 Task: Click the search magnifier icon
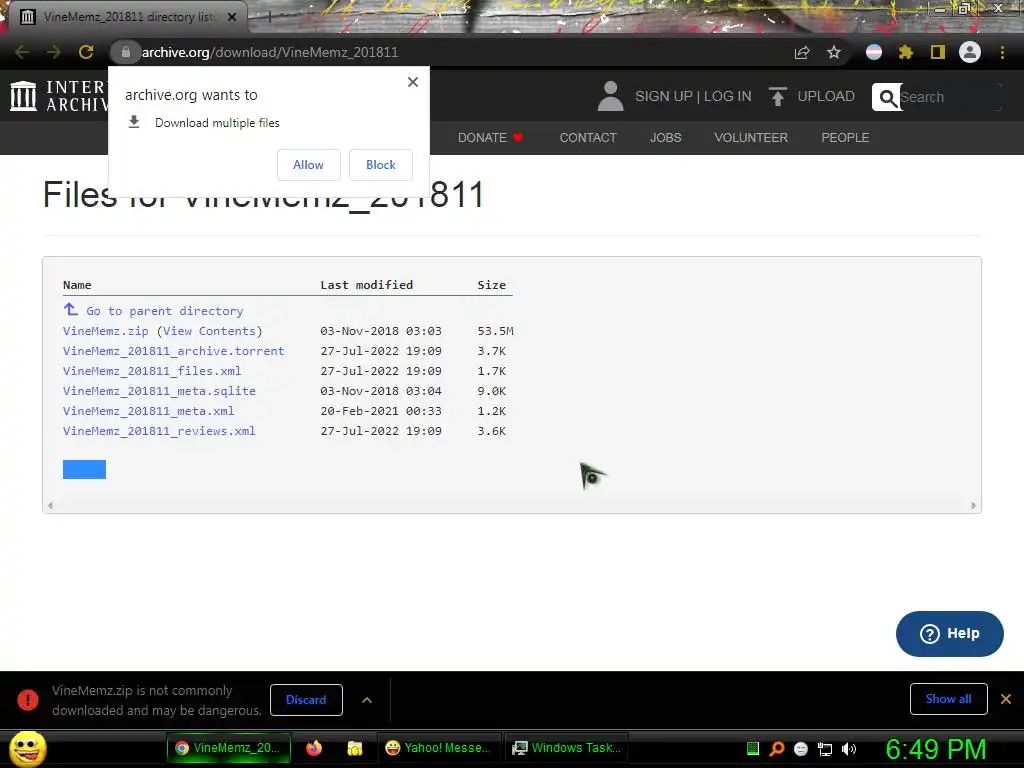tap(887, 97)
